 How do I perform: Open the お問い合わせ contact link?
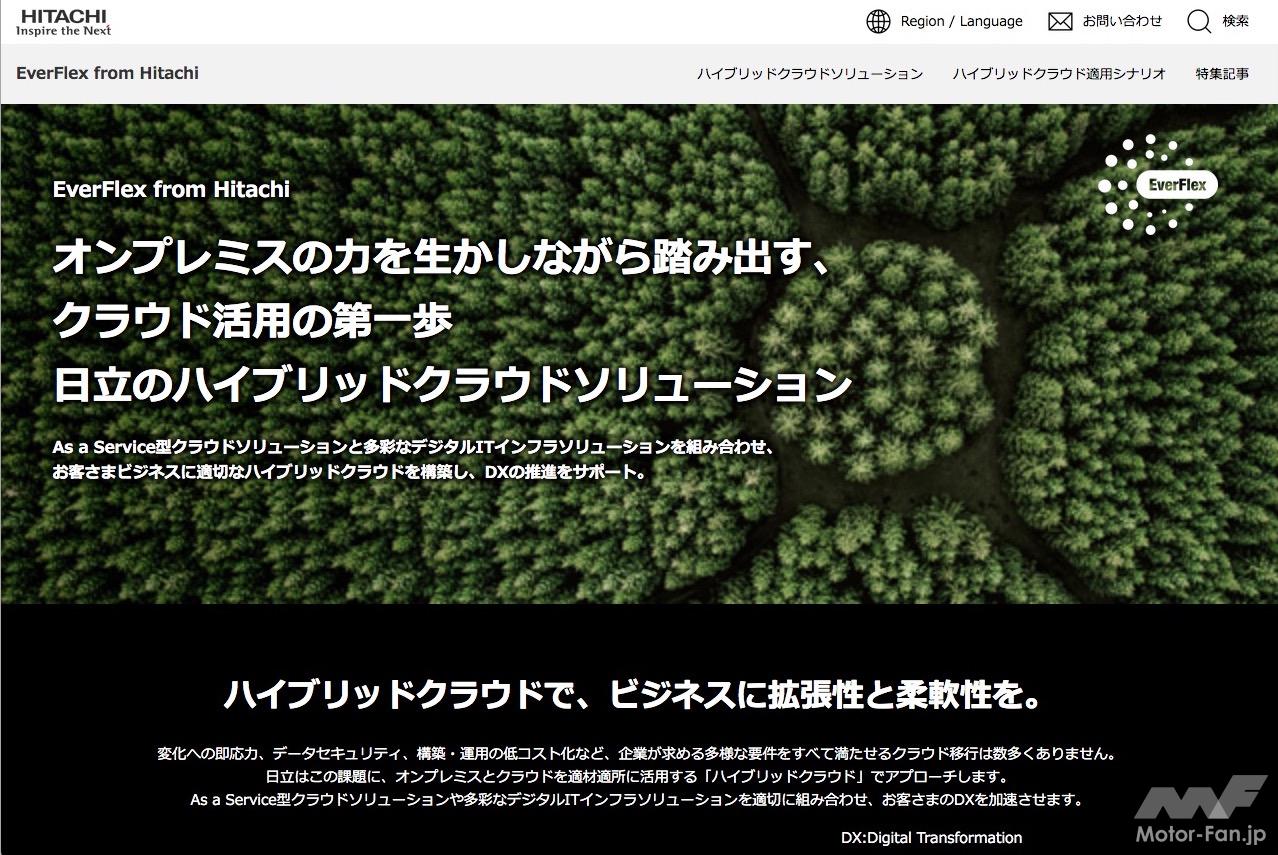pyautogui.click(x=1122, y=21)
